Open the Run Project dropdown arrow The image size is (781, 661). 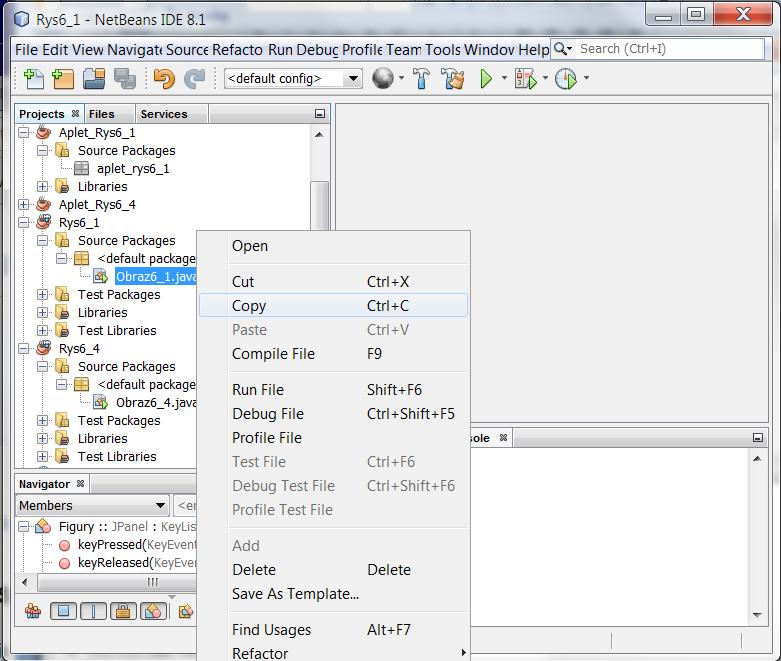(504, 78)
